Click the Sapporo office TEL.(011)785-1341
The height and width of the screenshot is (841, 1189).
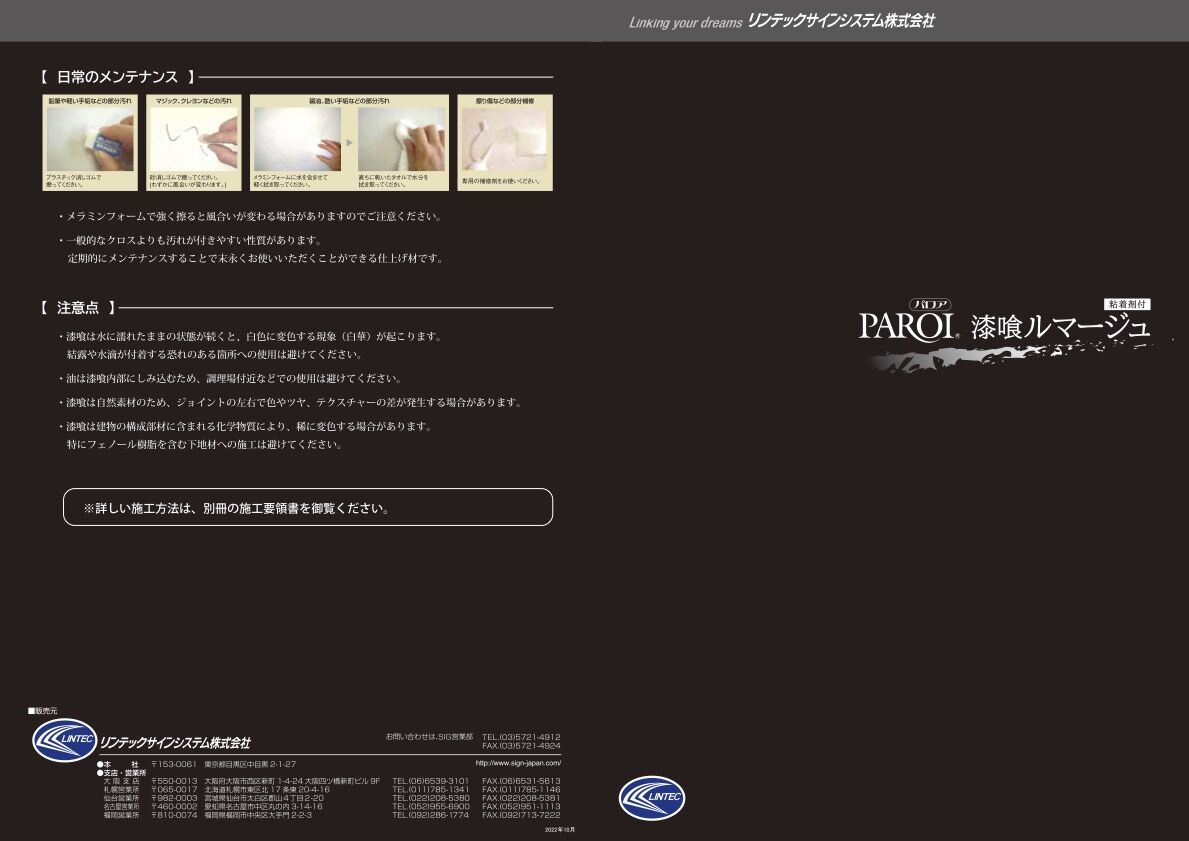pos(431,789)
